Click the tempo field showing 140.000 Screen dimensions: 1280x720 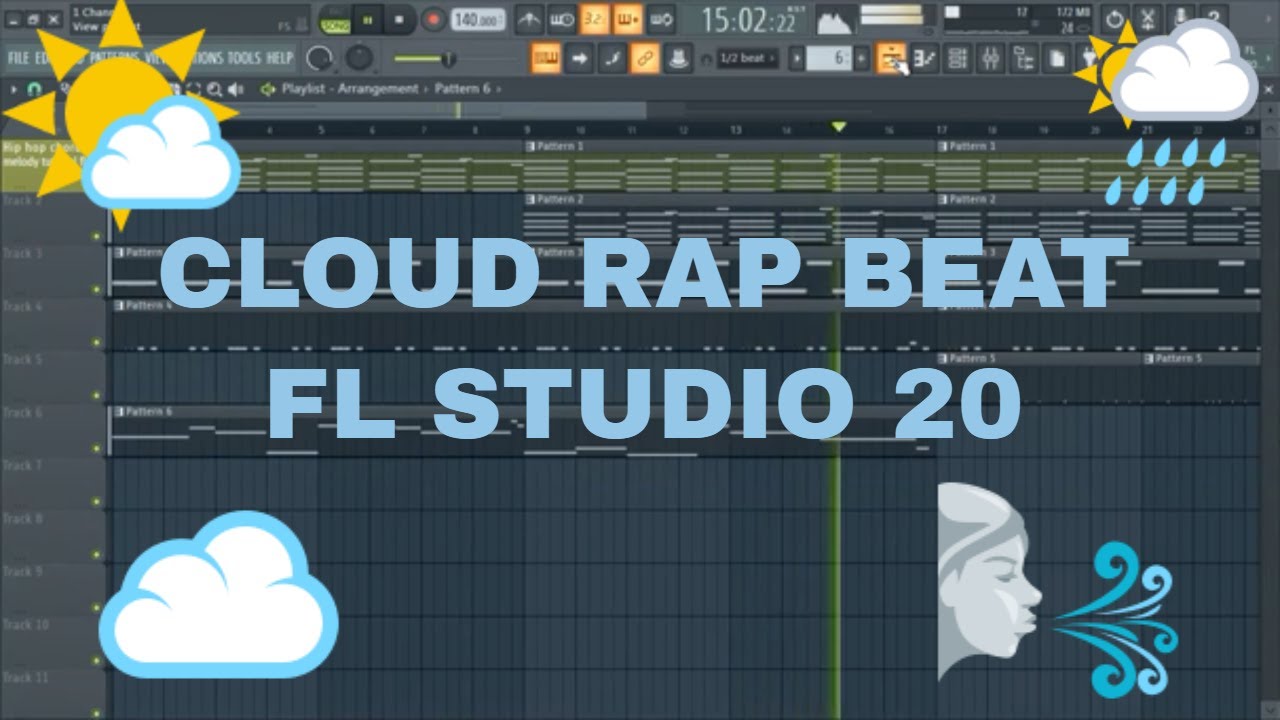478,19
